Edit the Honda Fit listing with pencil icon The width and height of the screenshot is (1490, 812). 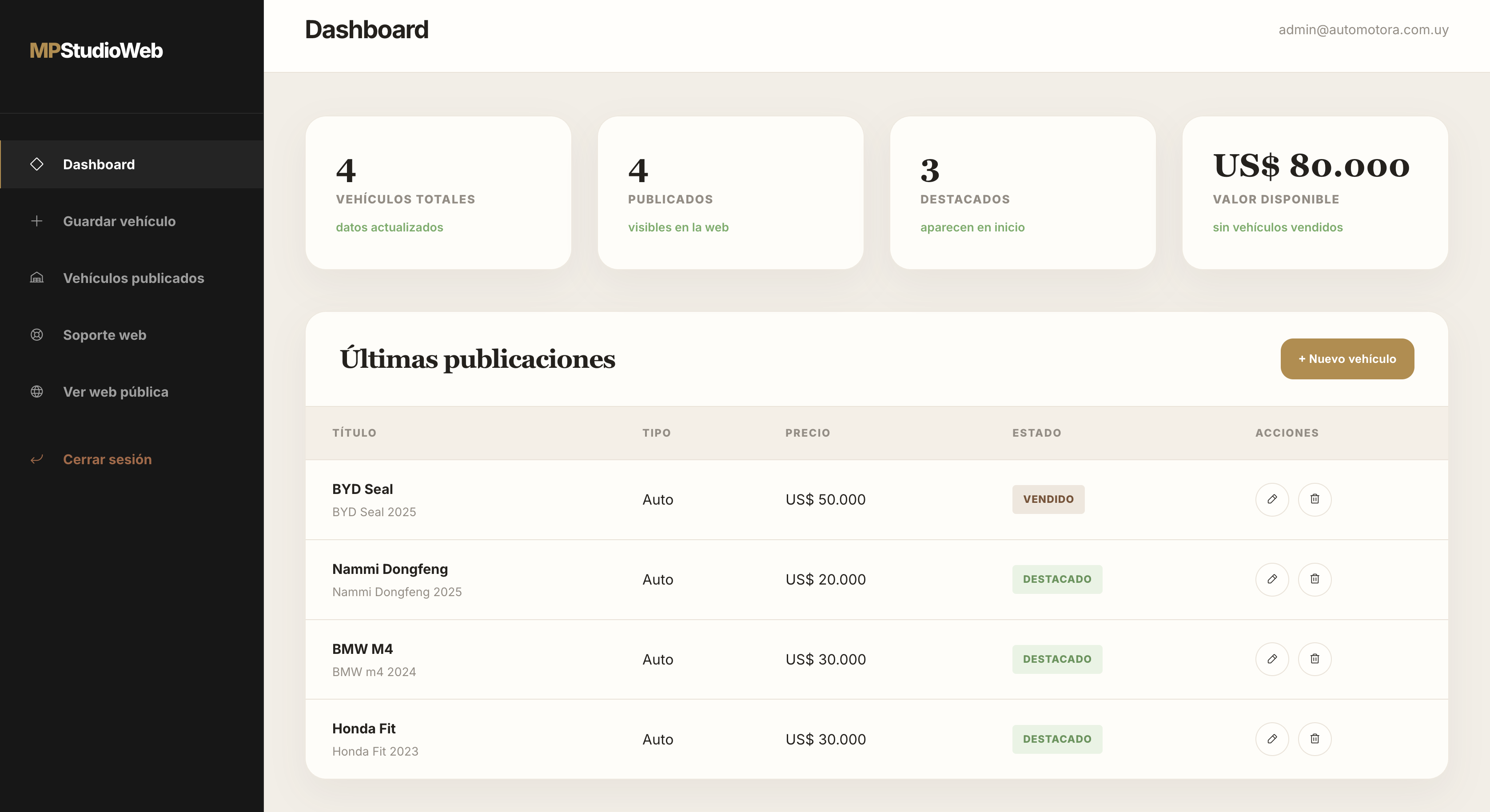tap(1272, 739)
